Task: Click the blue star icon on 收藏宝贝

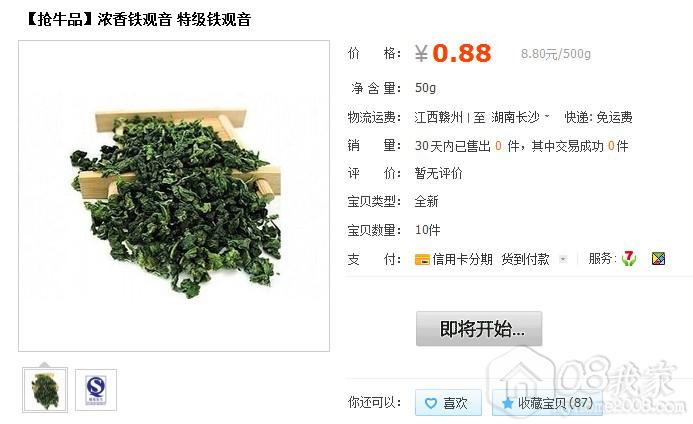Action: pos(507,403)
